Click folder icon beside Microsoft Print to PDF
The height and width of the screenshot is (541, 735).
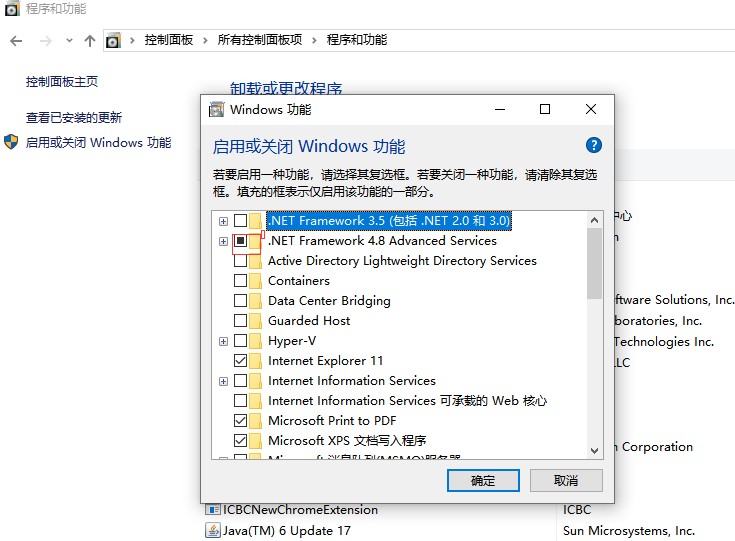[255, 421]
